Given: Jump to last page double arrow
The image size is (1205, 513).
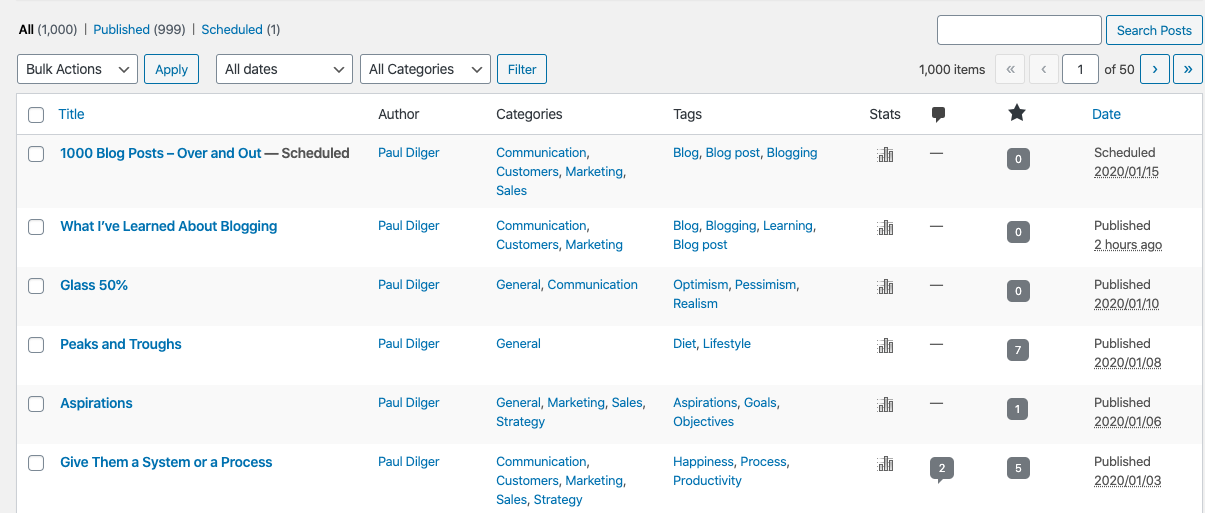Looking at the screenshot, I should pos(1188,69).
